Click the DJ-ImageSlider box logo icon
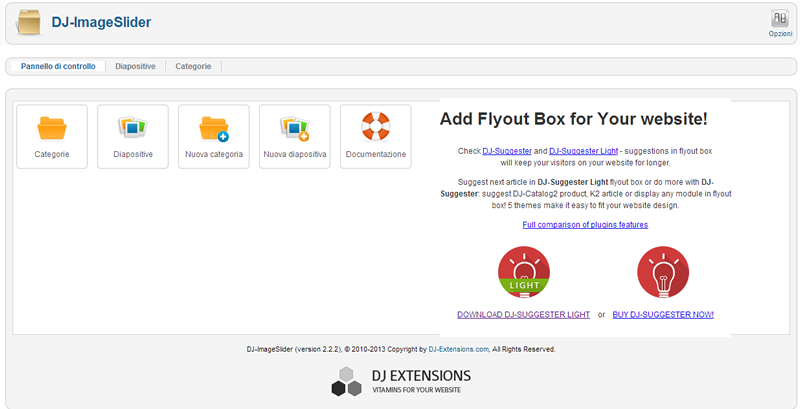800x409 pixels. point(28,22)
